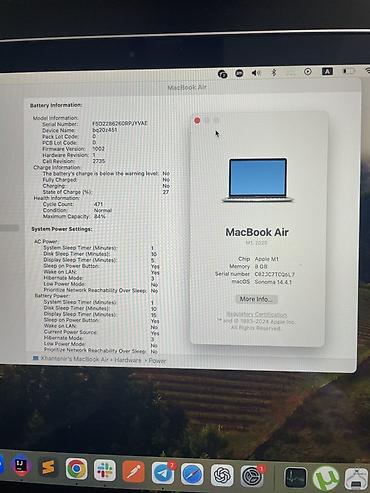
Task: Open Telegram with unread badge
Action: pos(163,473)
